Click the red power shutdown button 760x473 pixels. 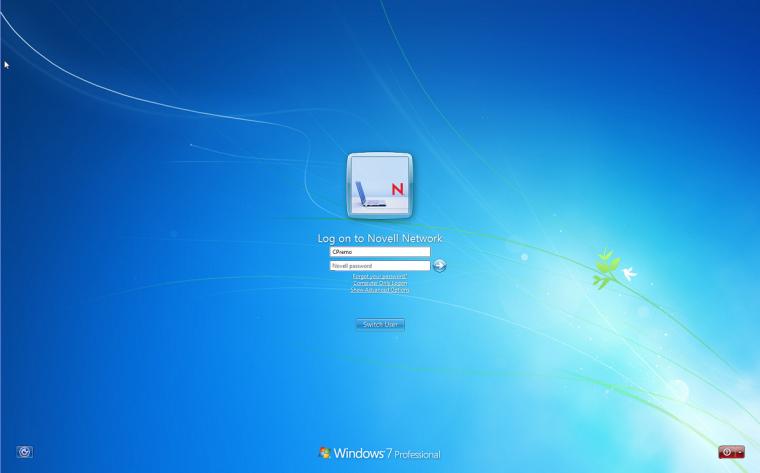point(727,452)
